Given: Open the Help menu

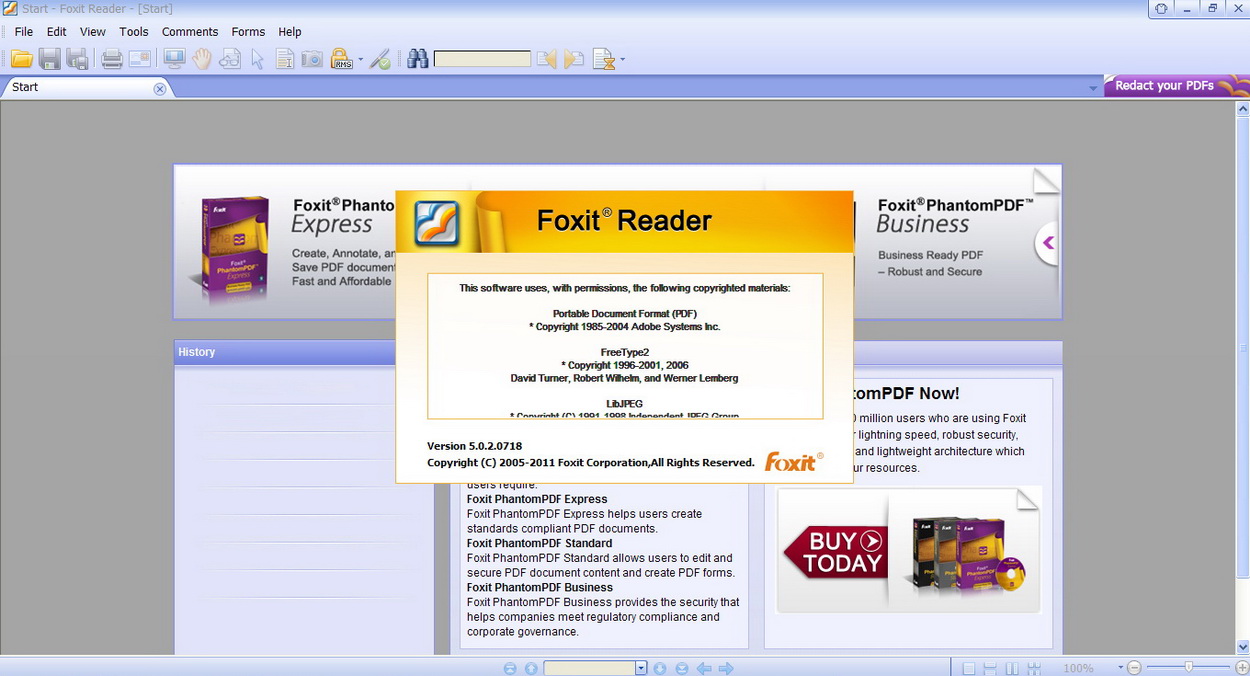Looking at the screenshot, I should pos(290,32).
